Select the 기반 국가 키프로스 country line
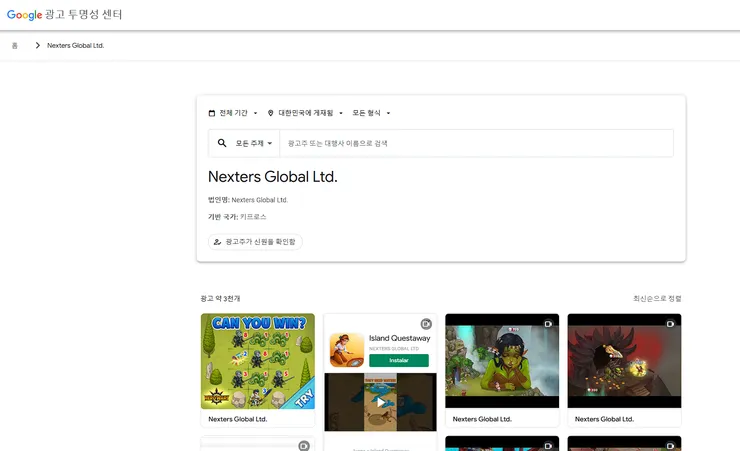The image size is (740, 451). point(237,217)
